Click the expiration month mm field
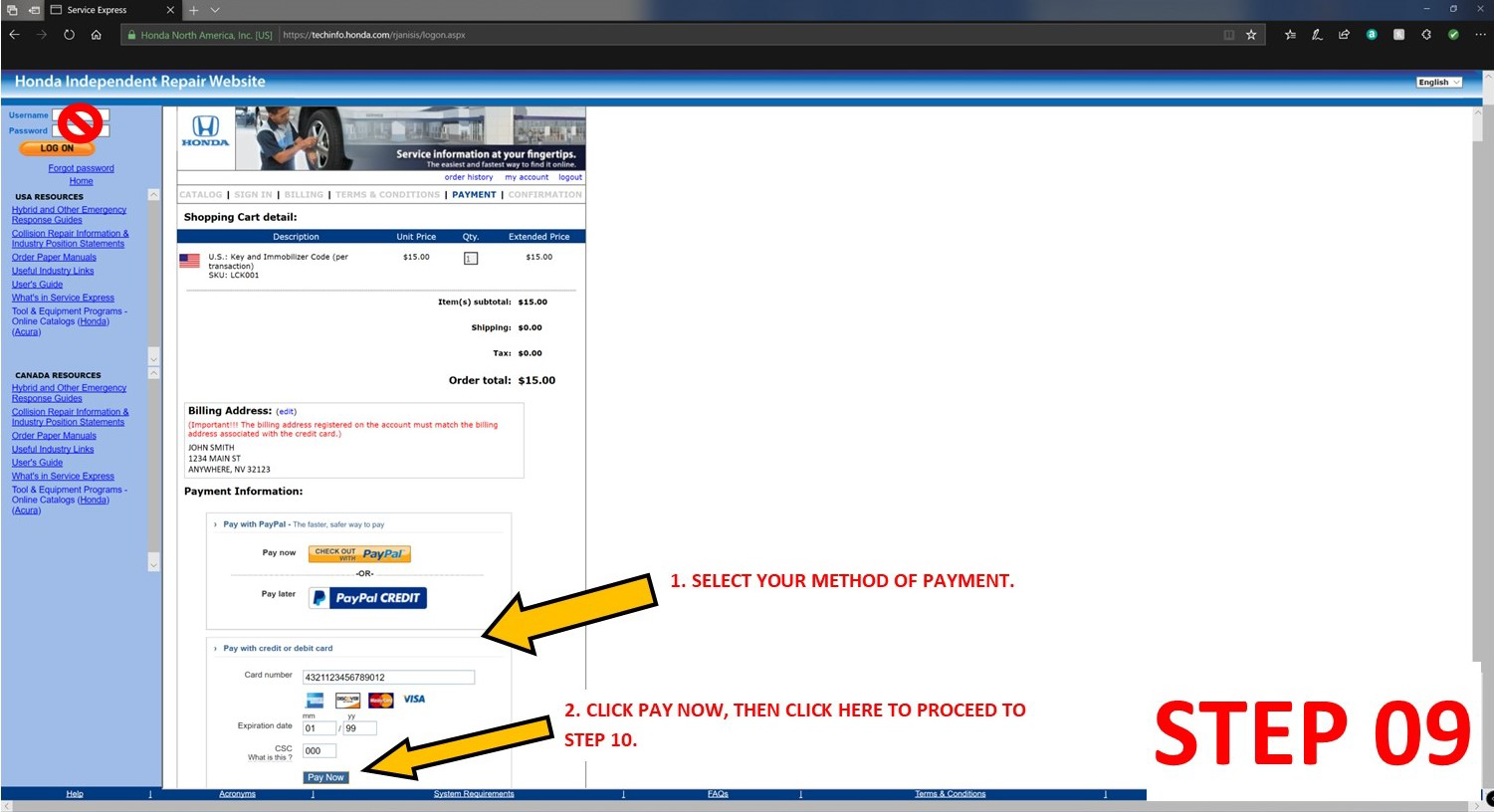Image resolution: width=1494 pixels, height=812 pixels. tap(319, 728)
